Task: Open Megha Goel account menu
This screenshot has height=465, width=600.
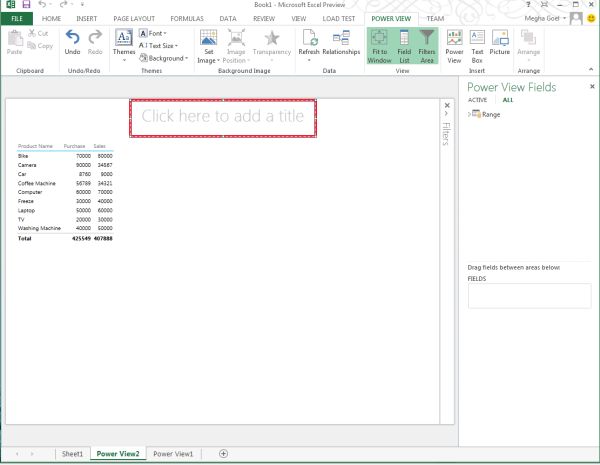Action: (x=545, y=18)
